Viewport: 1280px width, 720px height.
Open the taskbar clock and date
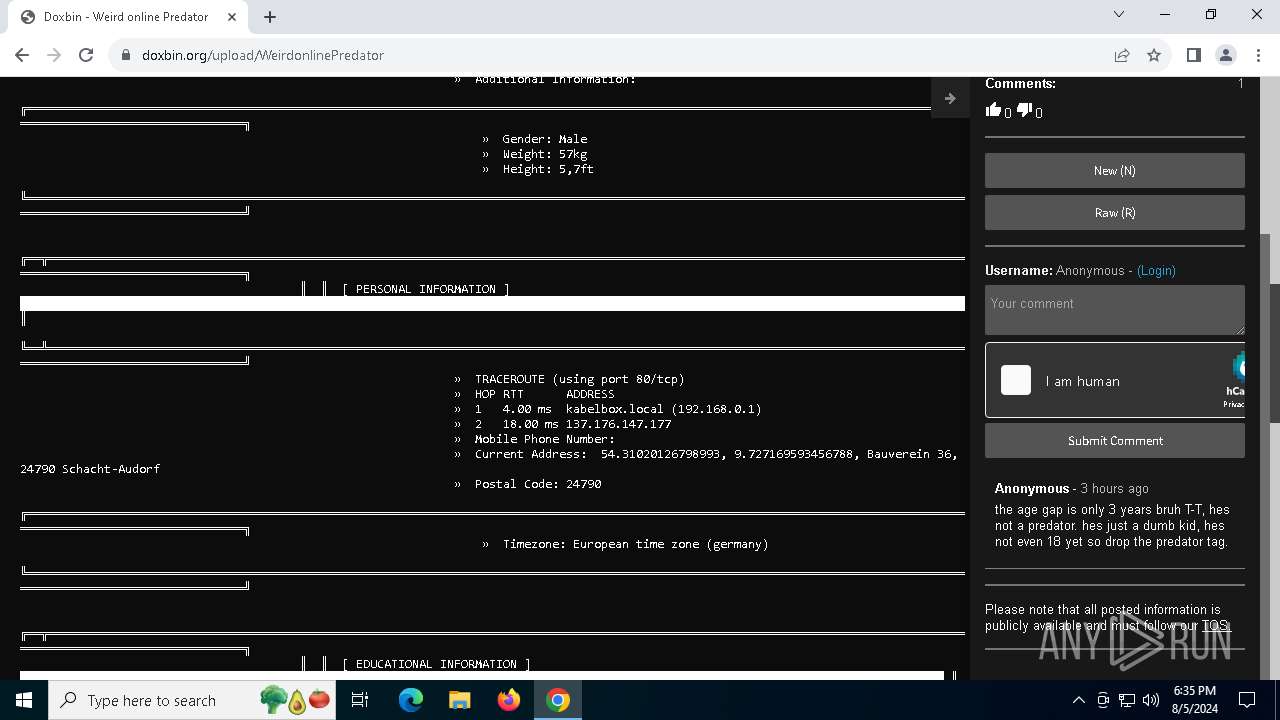pos(1194,700)
